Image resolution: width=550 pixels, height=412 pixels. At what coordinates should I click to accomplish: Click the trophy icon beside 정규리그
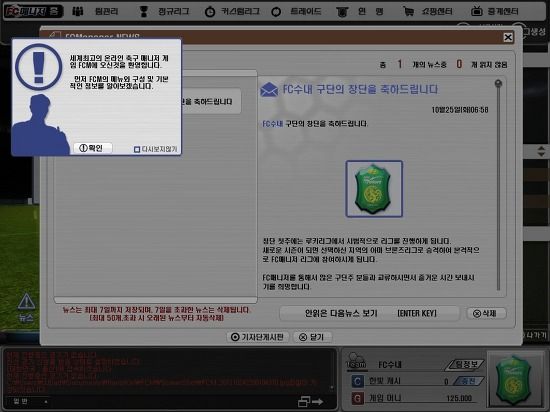[143, 12]
